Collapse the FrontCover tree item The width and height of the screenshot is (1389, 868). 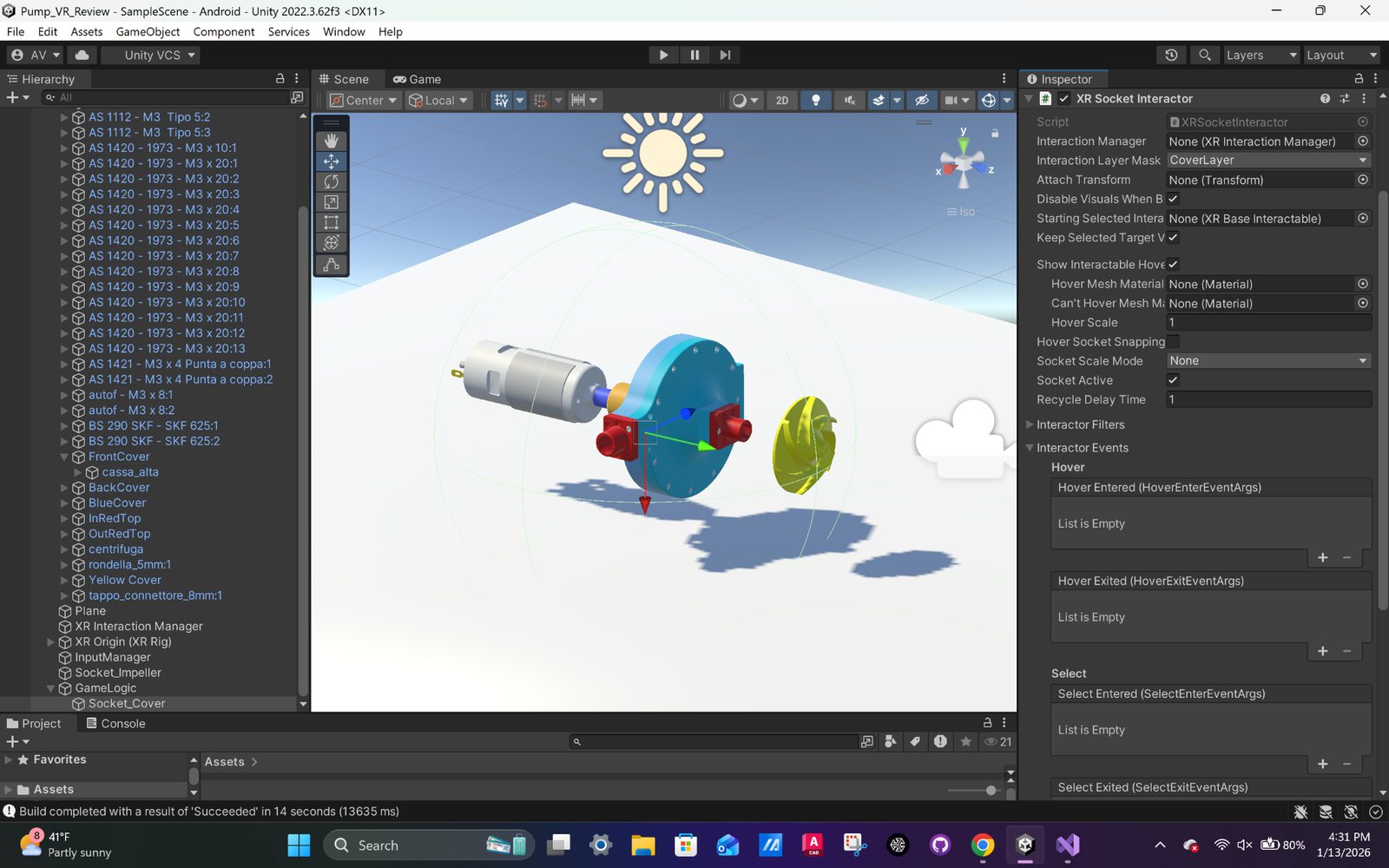pos(64,457)
